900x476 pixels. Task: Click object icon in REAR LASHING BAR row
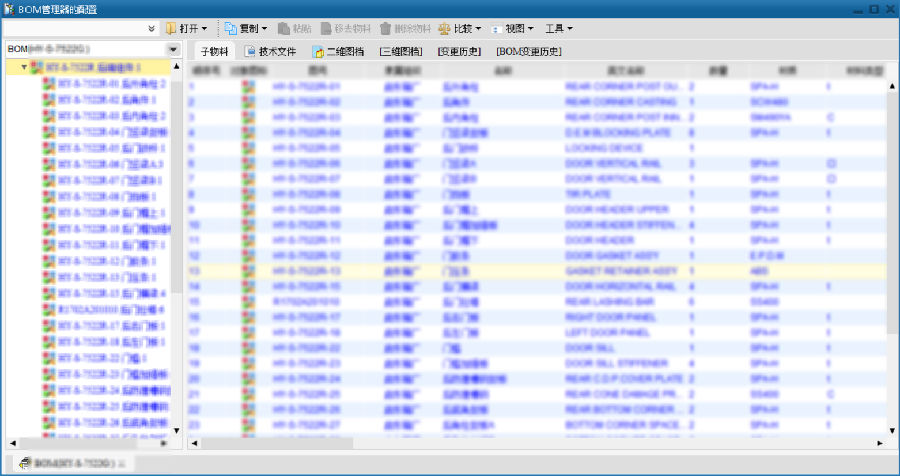(248, 301)
